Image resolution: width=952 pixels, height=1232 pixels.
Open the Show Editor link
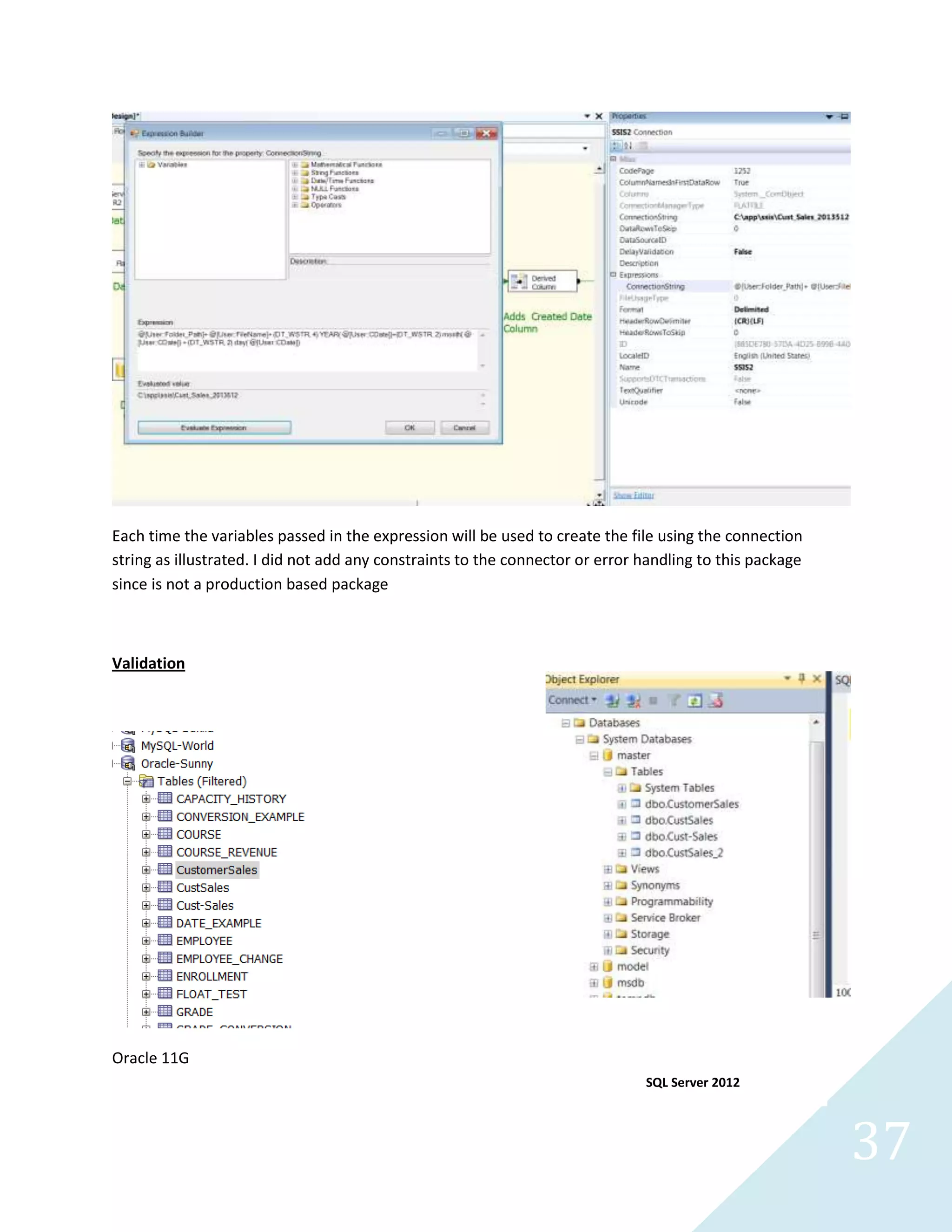click(x=634, y=495)
